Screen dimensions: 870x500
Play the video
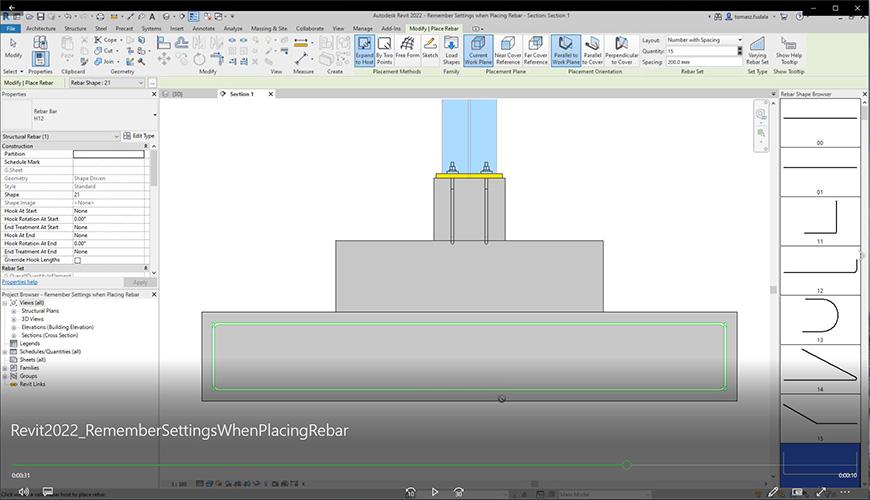[x=434, y=492]
